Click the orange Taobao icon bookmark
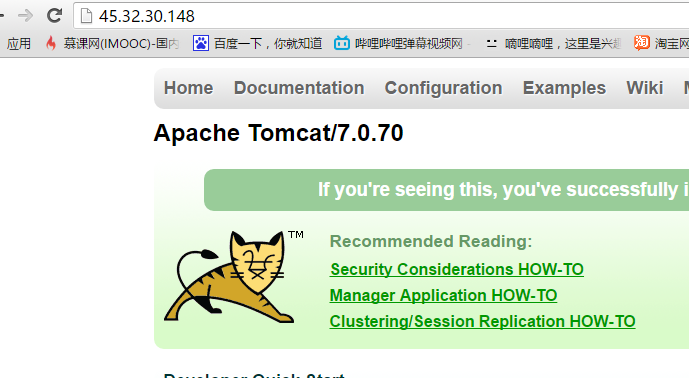The height and width of the screenshot is (378, 689). pos(642,43)
